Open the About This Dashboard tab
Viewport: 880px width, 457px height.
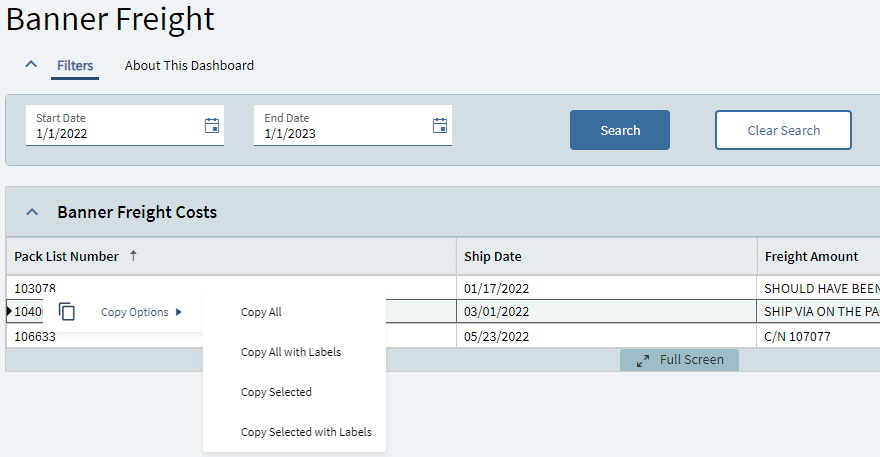pyautogui.click(x=189, y=66)
